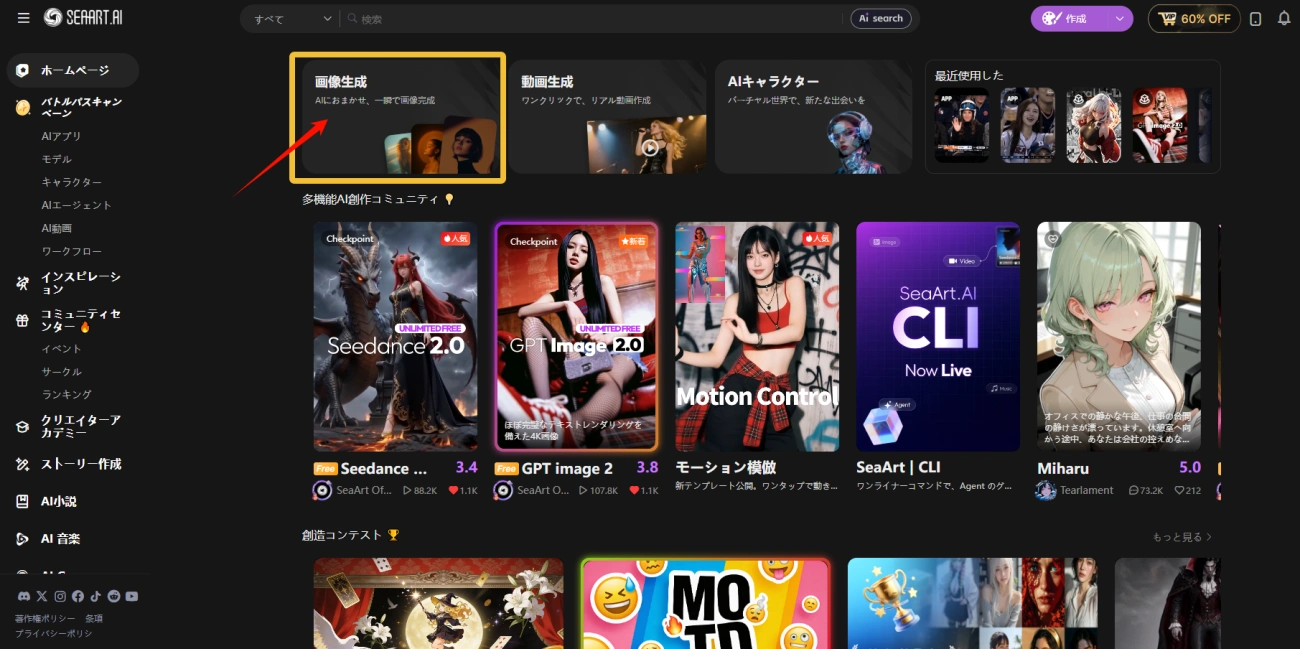This screenshot has height=649, width=1300.
Task: Click the コミュニティセンター gift icon
Action: tap(22, 320)
